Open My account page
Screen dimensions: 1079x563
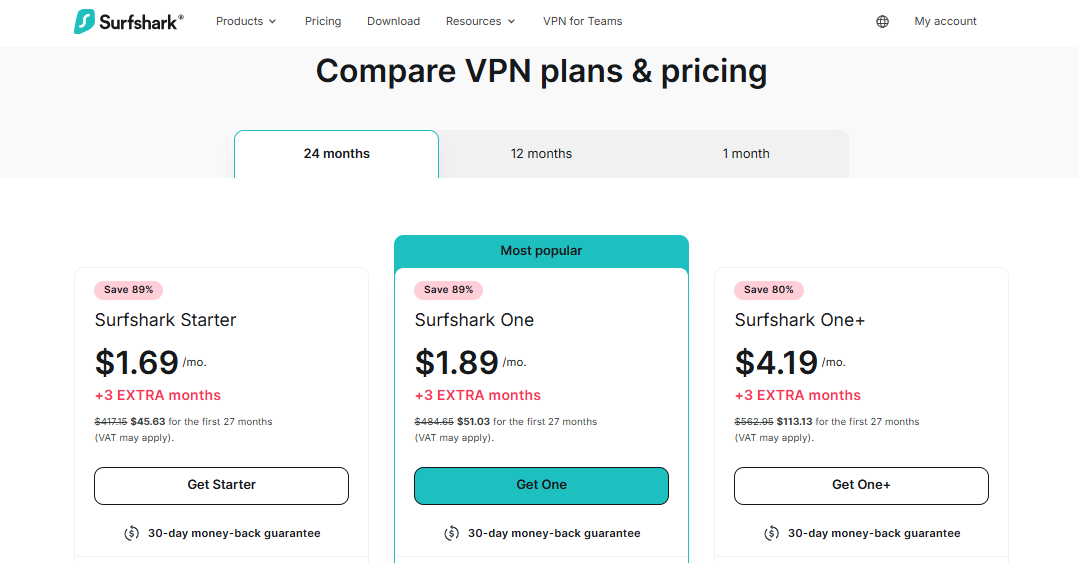[945, 21]
